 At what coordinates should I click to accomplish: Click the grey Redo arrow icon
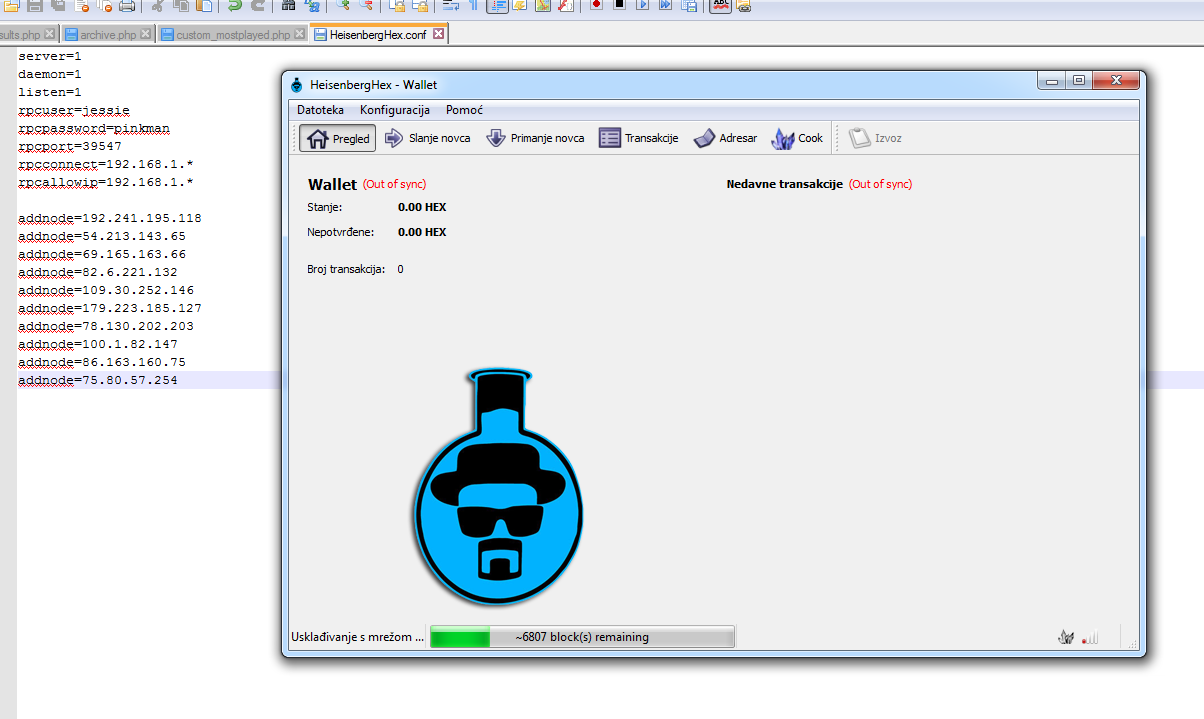(x=257, y=7)
